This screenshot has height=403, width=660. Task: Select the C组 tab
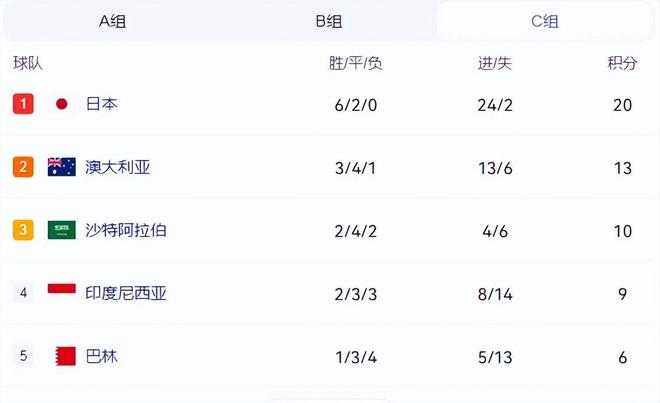click(544, 21)
